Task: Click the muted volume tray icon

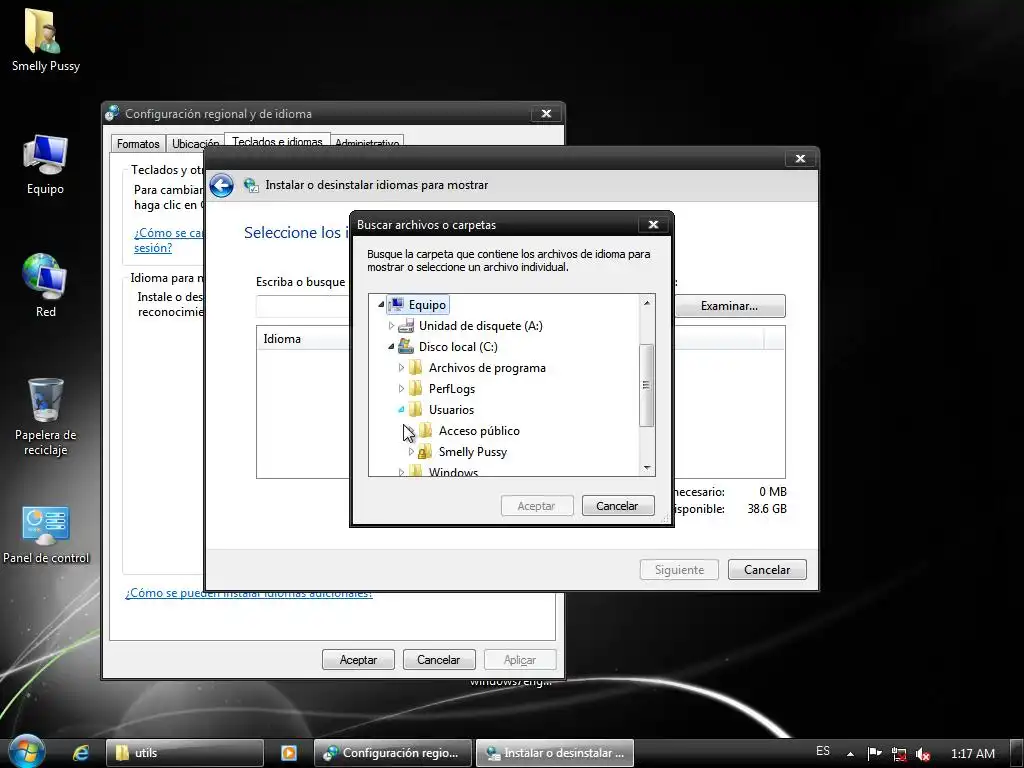Action: click(923, 754)
